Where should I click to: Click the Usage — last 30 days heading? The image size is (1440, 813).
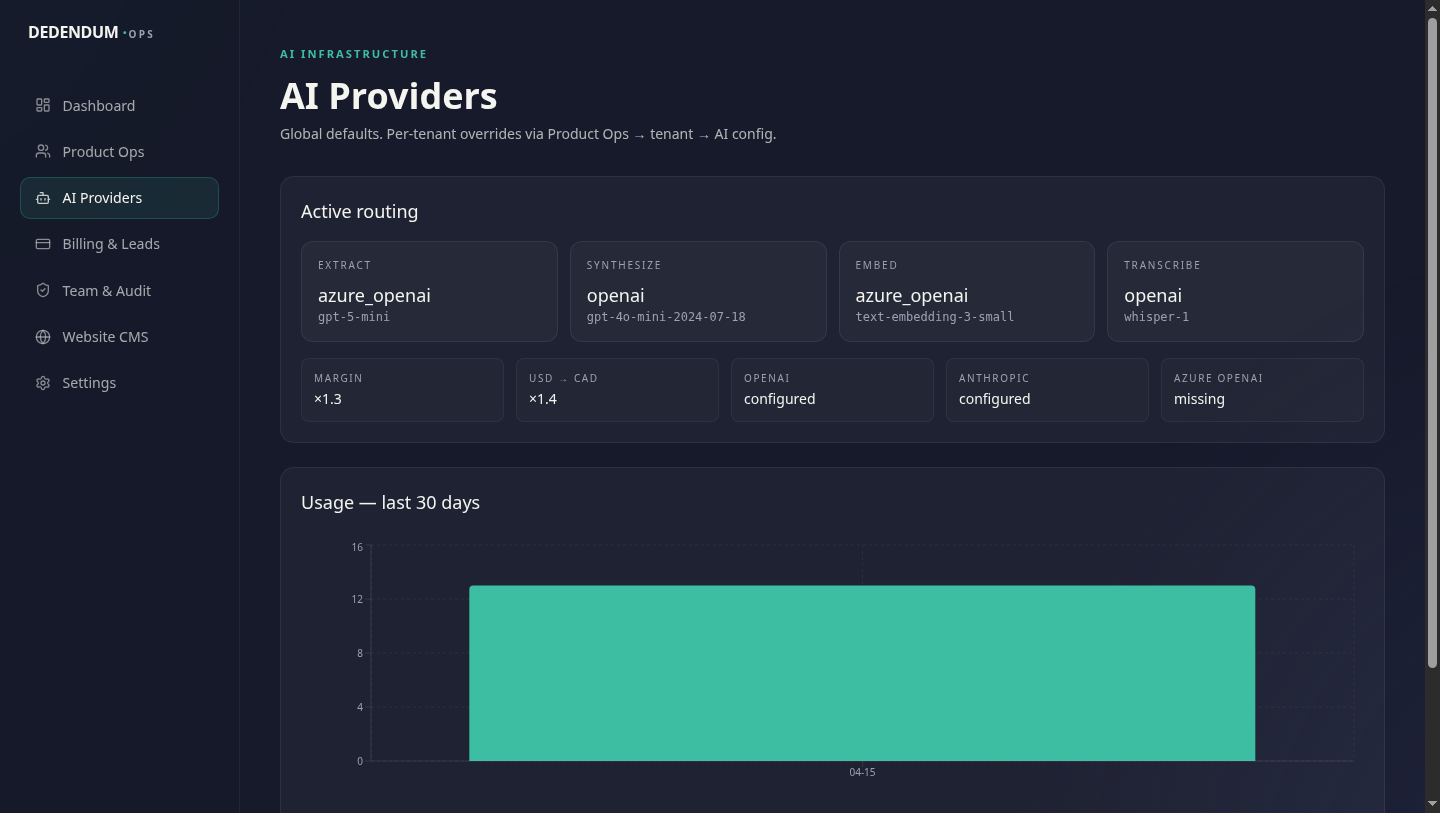click(391, 503)
